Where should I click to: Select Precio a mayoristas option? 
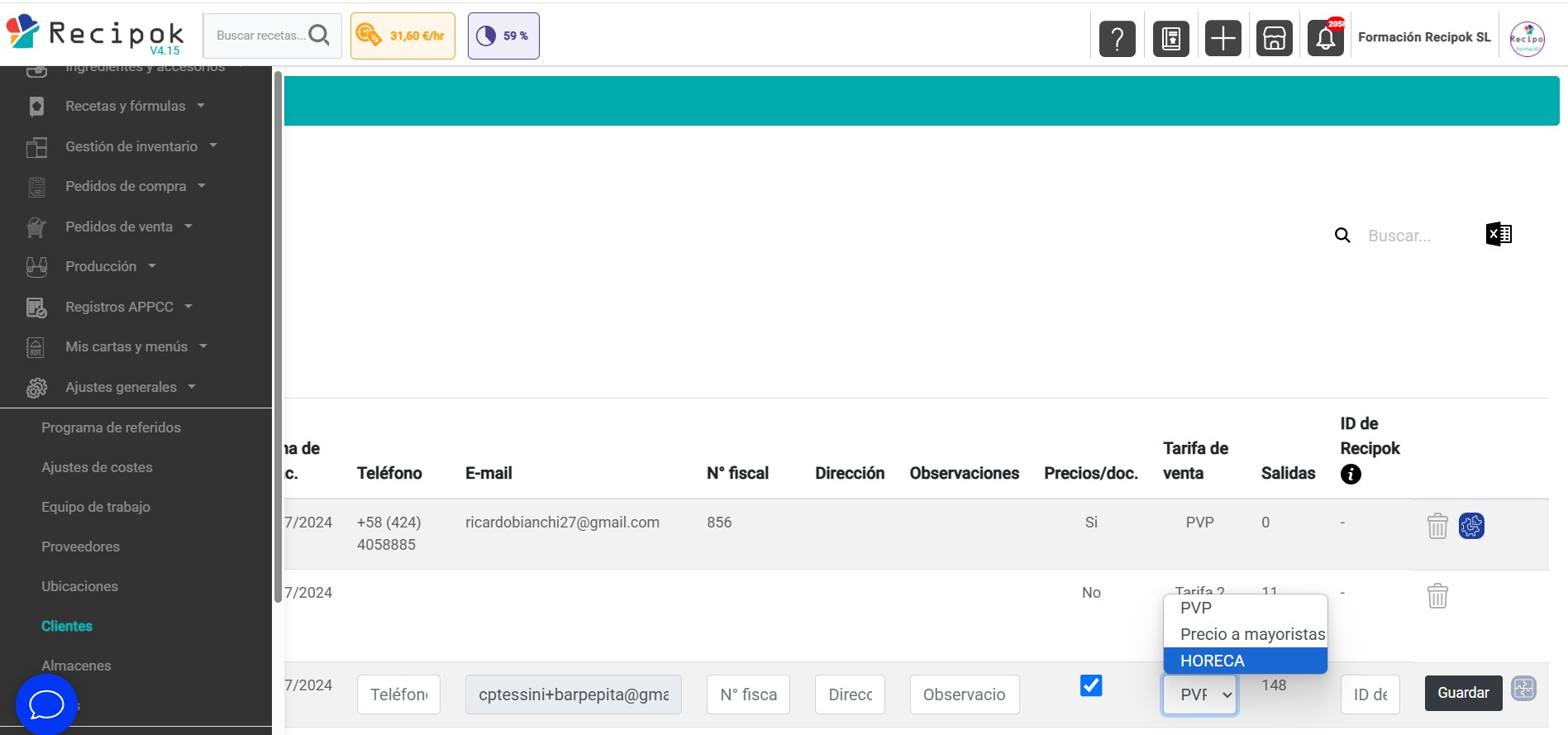pyautogui.click(x=1245, y=634)
